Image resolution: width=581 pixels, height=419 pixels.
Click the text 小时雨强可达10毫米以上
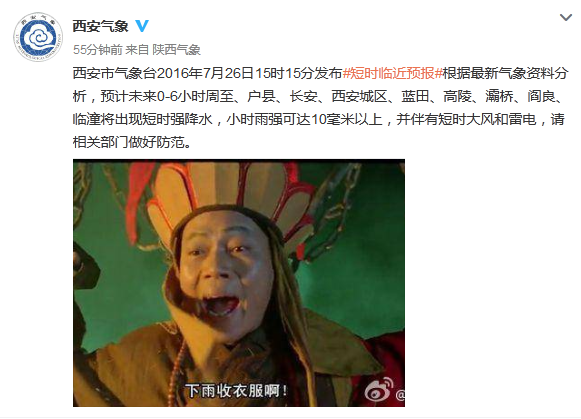(305, 119)
